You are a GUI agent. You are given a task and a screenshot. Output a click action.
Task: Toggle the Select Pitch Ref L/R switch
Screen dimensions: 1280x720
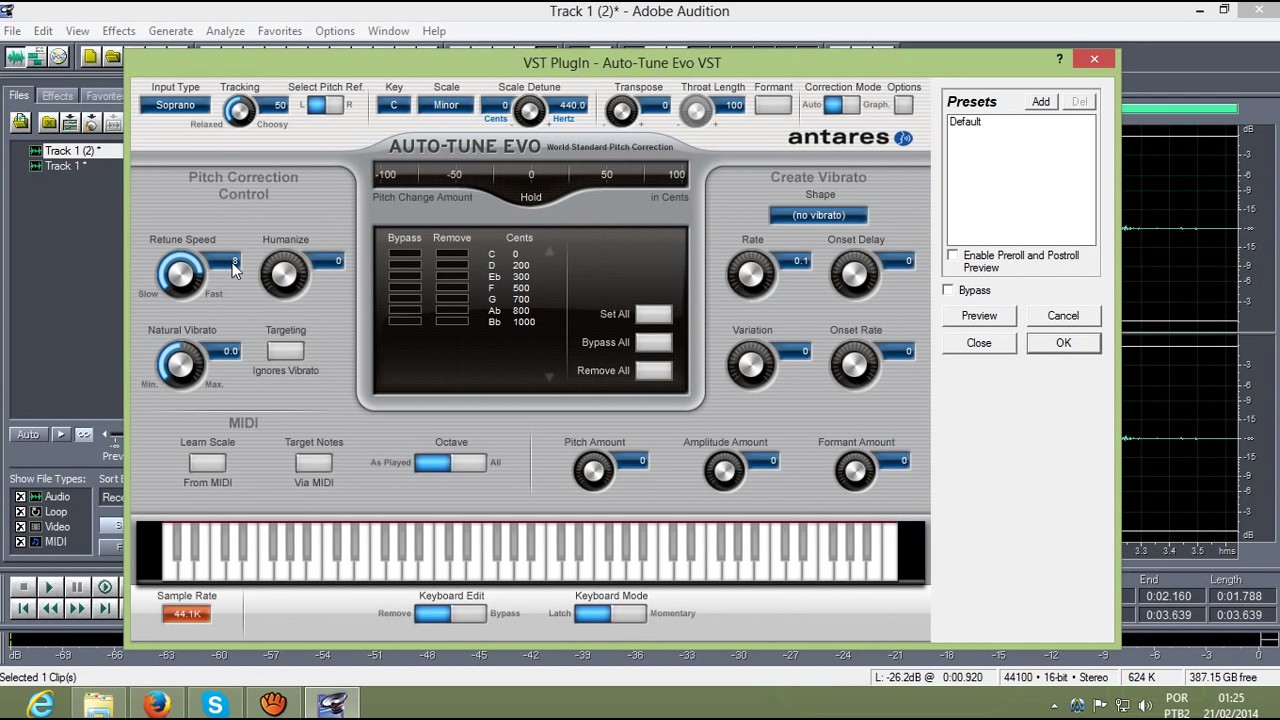tap(325, 105)
